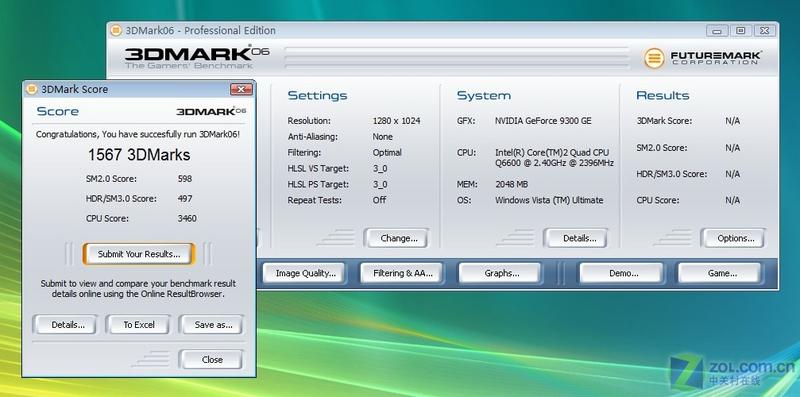Click HLSL VS Target value 3_0
Viewport: 800px width, 397px height.
[x=380, y=168]
